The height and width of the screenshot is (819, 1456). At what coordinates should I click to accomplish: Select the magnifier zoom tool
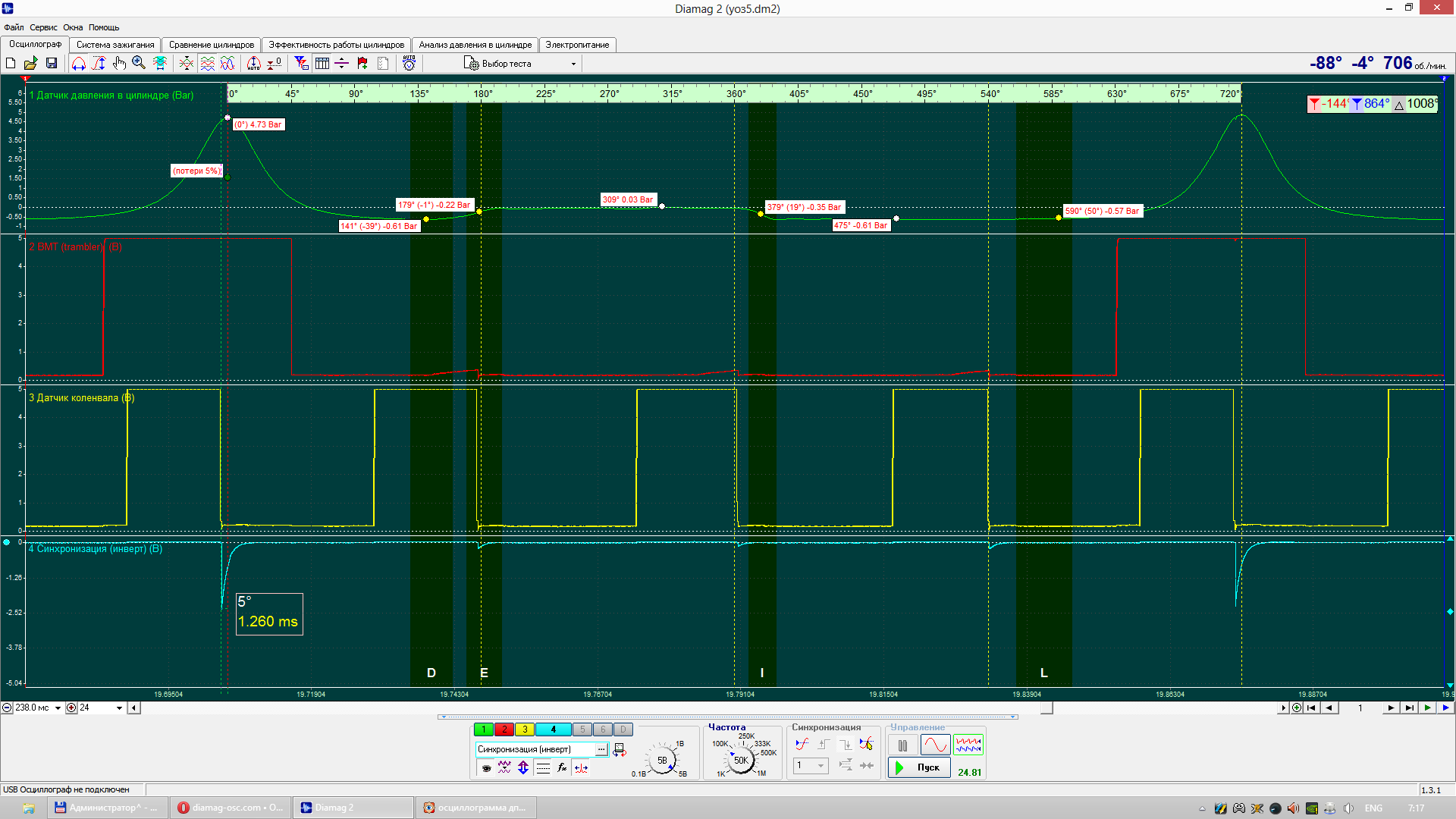click(x=139, y=64)
